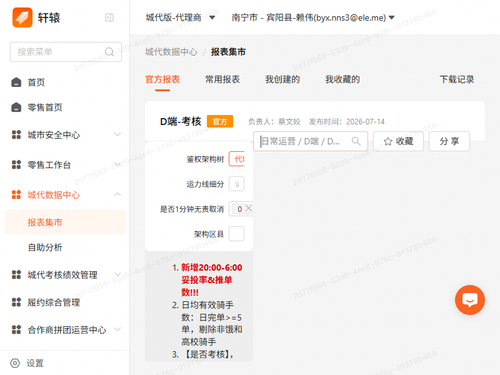
Task: Switch to 常用报表 tab
Action: [222, 79]
